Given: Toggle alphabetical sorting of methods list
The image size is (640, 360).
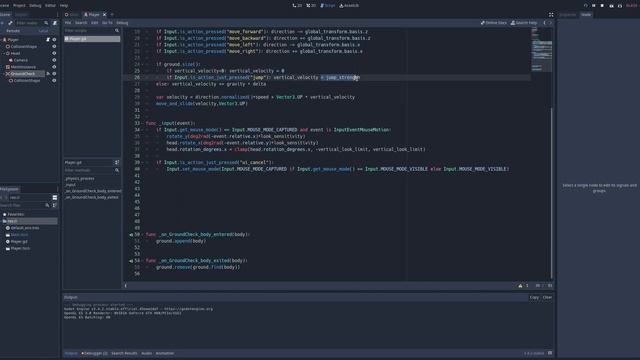Looking at the screenshot, I should (x=117, y=162).
